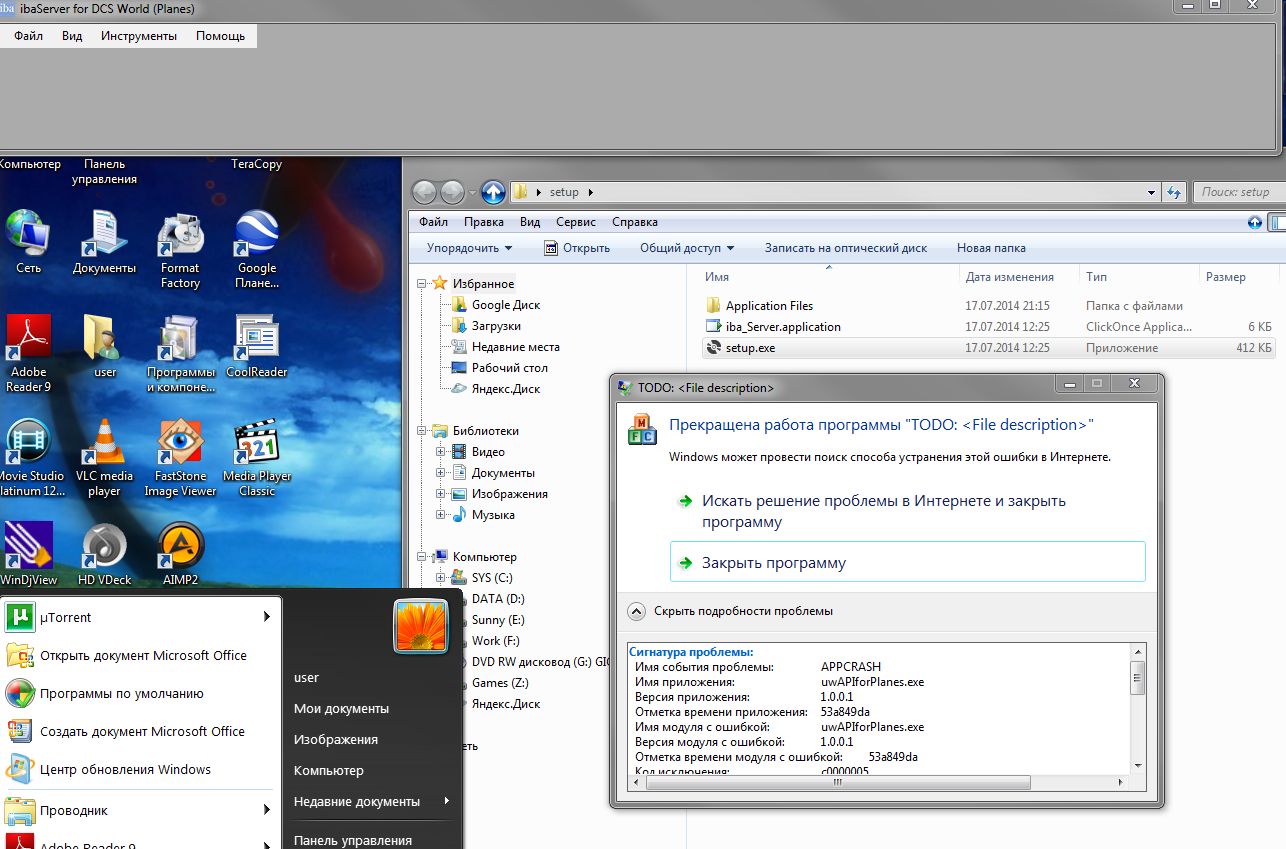Collapse the Библиотеки tree node
Viewport: 1286px width, 849px height.
click(x=423, y=431)
